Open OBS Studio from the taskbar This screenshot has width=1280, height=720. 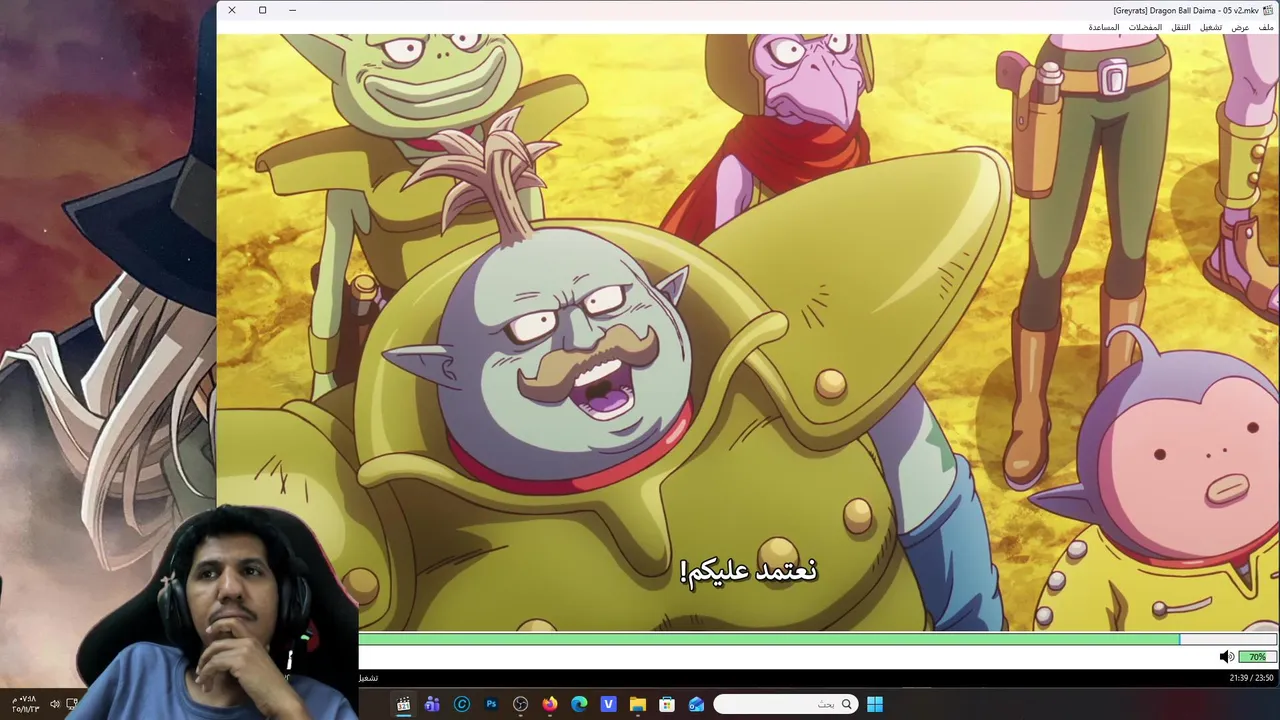[x=520, y=704]
